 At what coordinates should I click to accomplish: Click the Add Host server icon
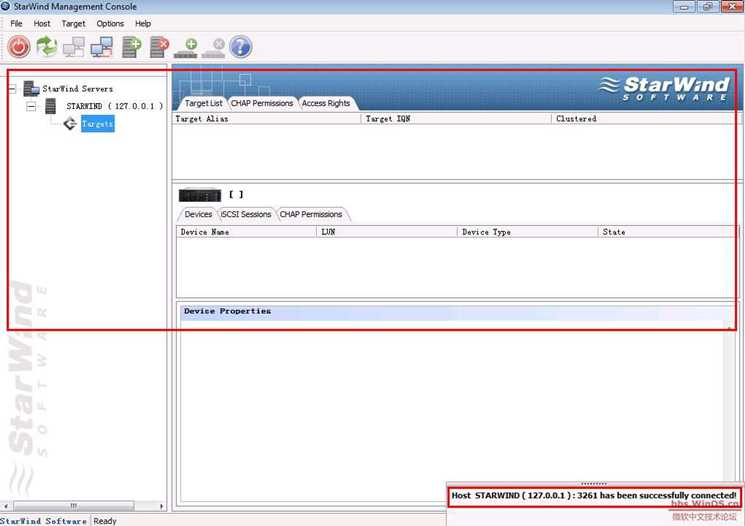click(x=131, y=47)
